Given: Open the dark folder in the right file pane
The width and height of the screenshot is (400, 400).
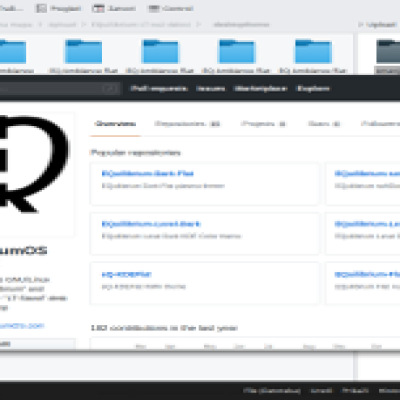Looking at the screenshot, I should 388,52.
